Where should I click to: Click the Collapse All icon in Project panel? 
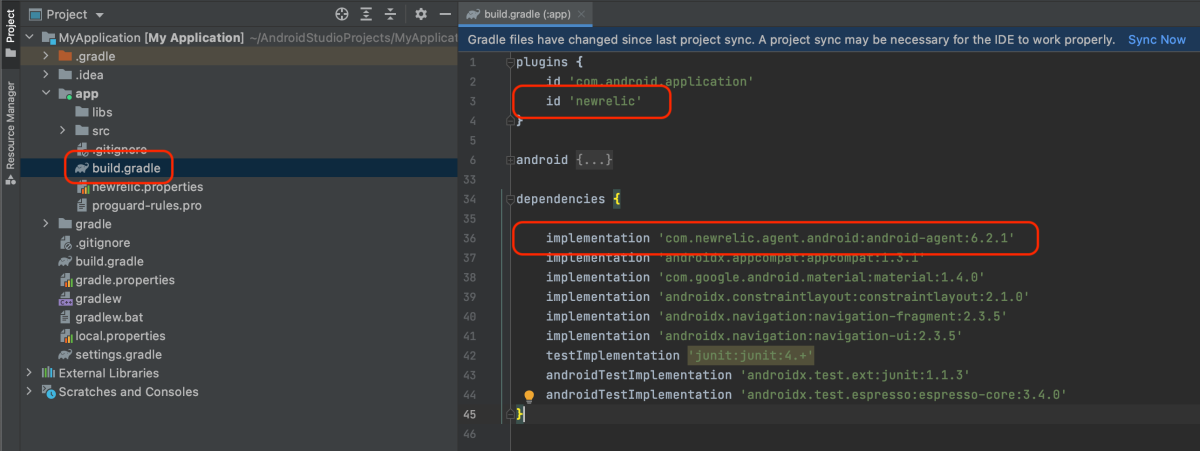(x=390, y=14)
